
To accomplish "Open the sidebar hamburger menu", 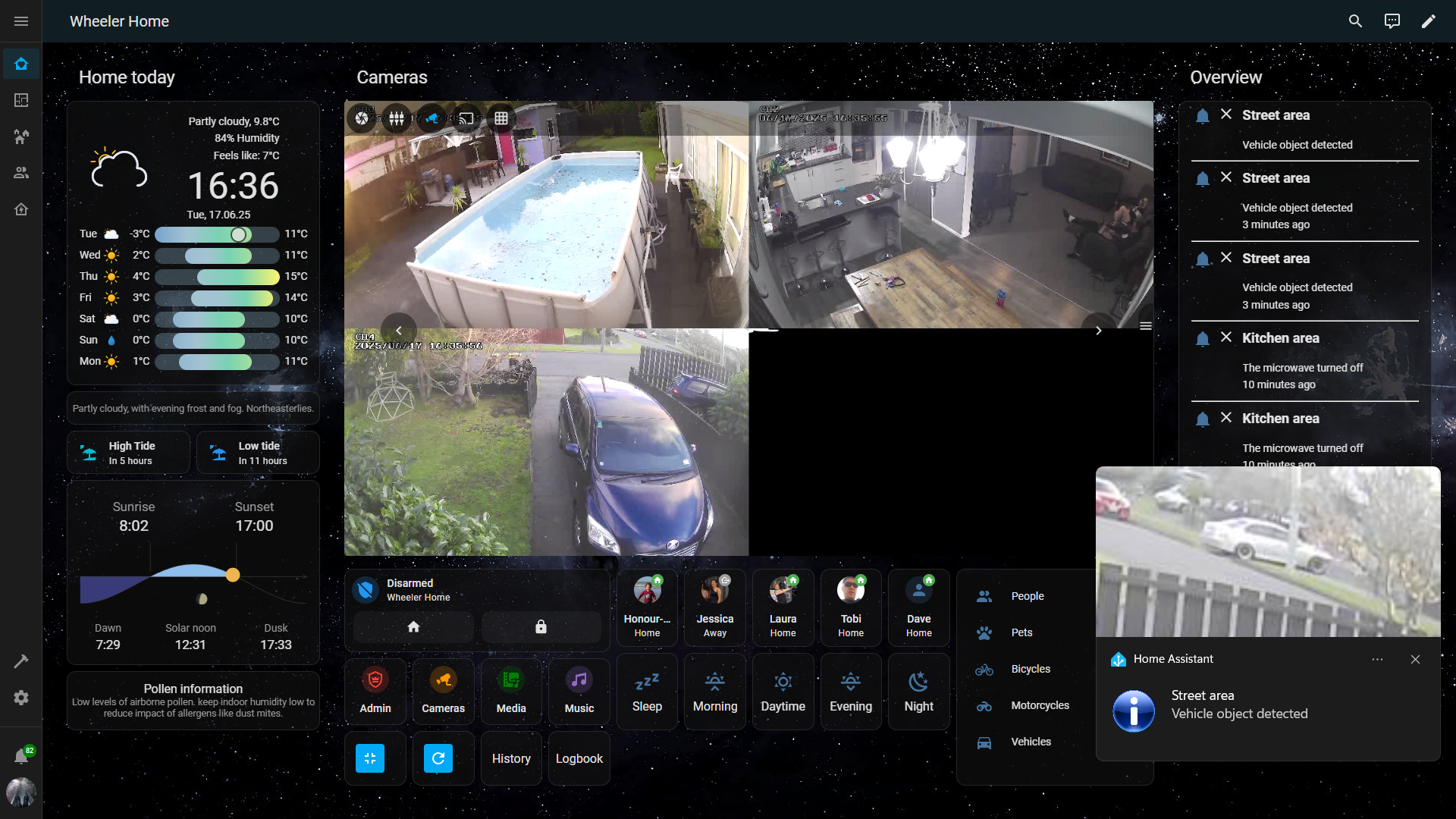I will tap(21, 20).
